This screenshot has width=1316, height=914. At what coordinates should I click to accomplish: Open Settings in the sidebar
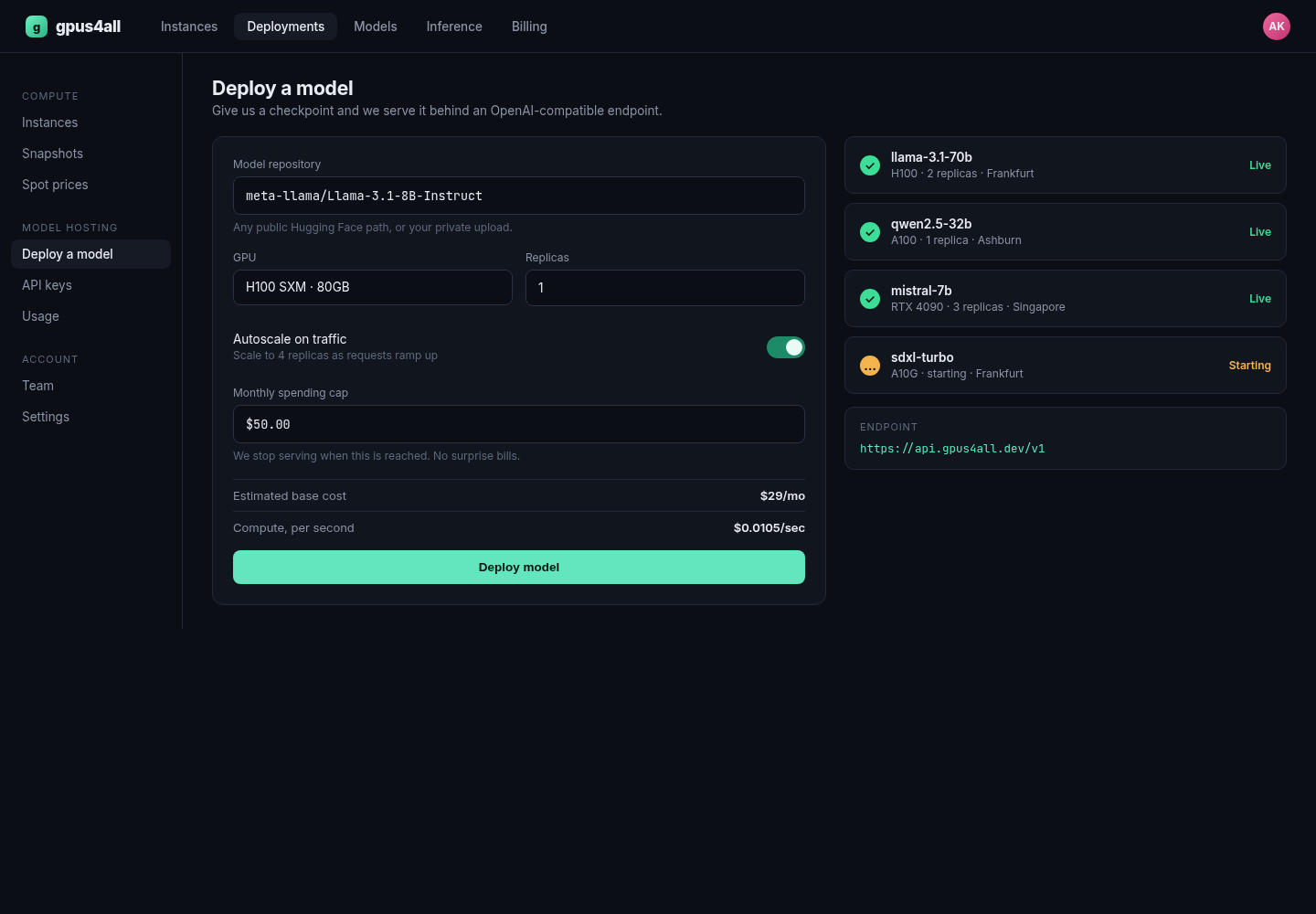tap(90, 417)
